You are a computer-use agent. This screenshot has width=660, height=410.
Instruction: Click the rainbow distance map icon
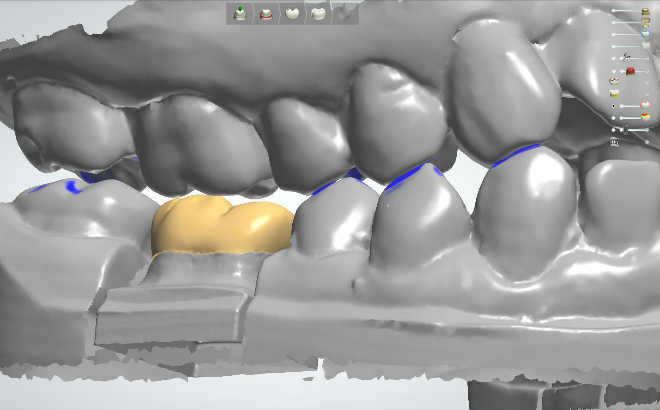pos(645,117)
